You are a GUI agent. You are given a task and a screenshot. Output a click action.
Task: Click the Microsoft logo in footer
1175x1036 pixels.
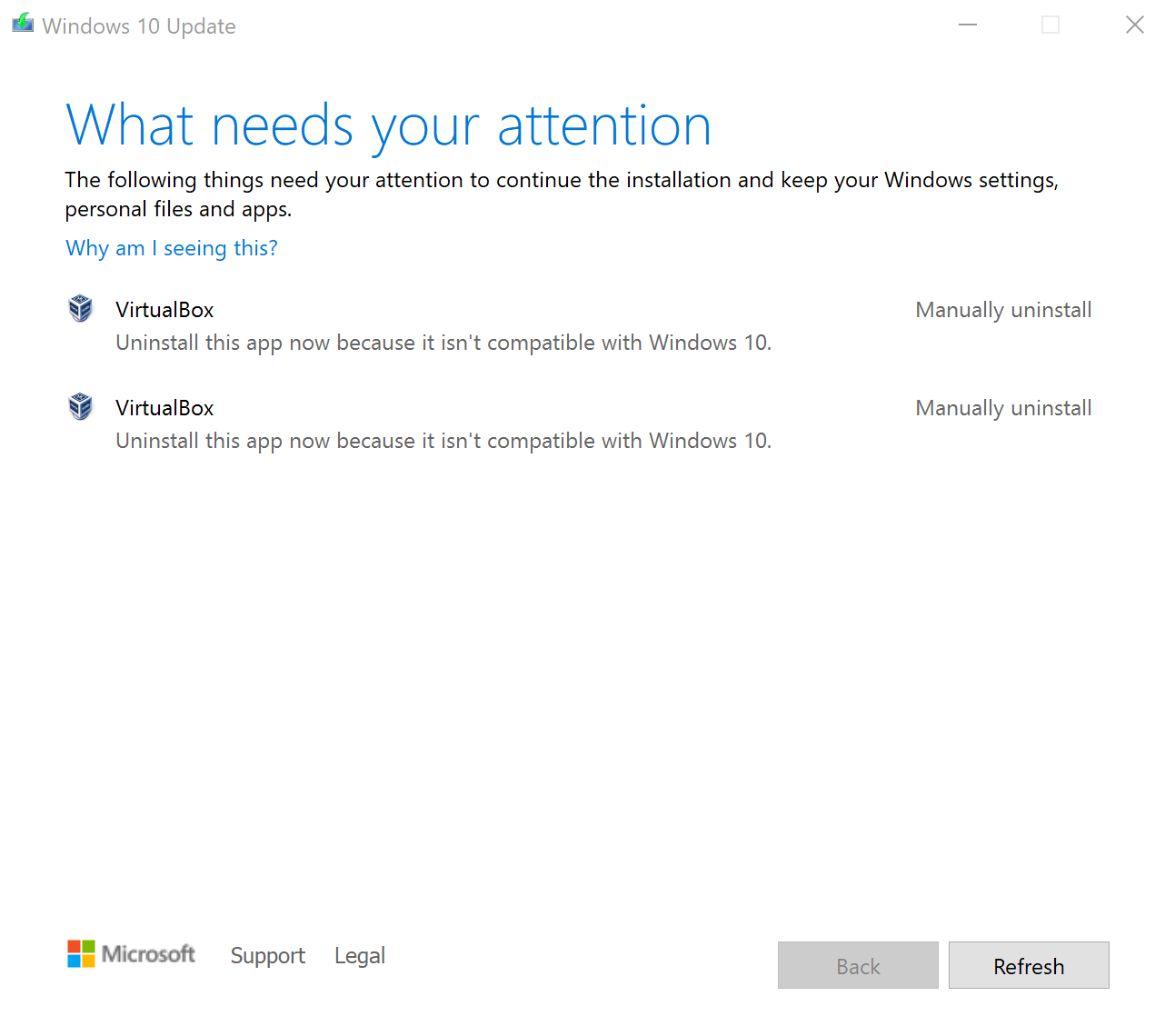pyautogui.click(x=131, y=954)
